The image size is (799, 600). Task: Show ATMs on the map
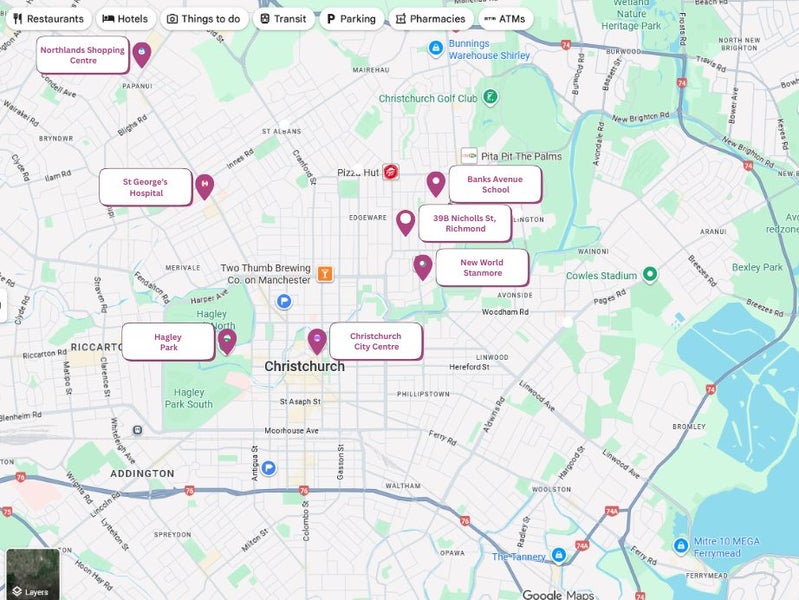tap(504, 19)
